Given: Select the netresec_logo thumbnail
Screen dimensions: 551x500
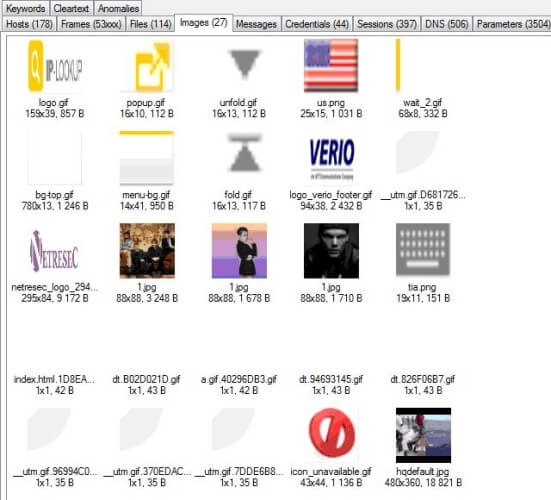Looking at the screenshot, I should pos(54,251).
